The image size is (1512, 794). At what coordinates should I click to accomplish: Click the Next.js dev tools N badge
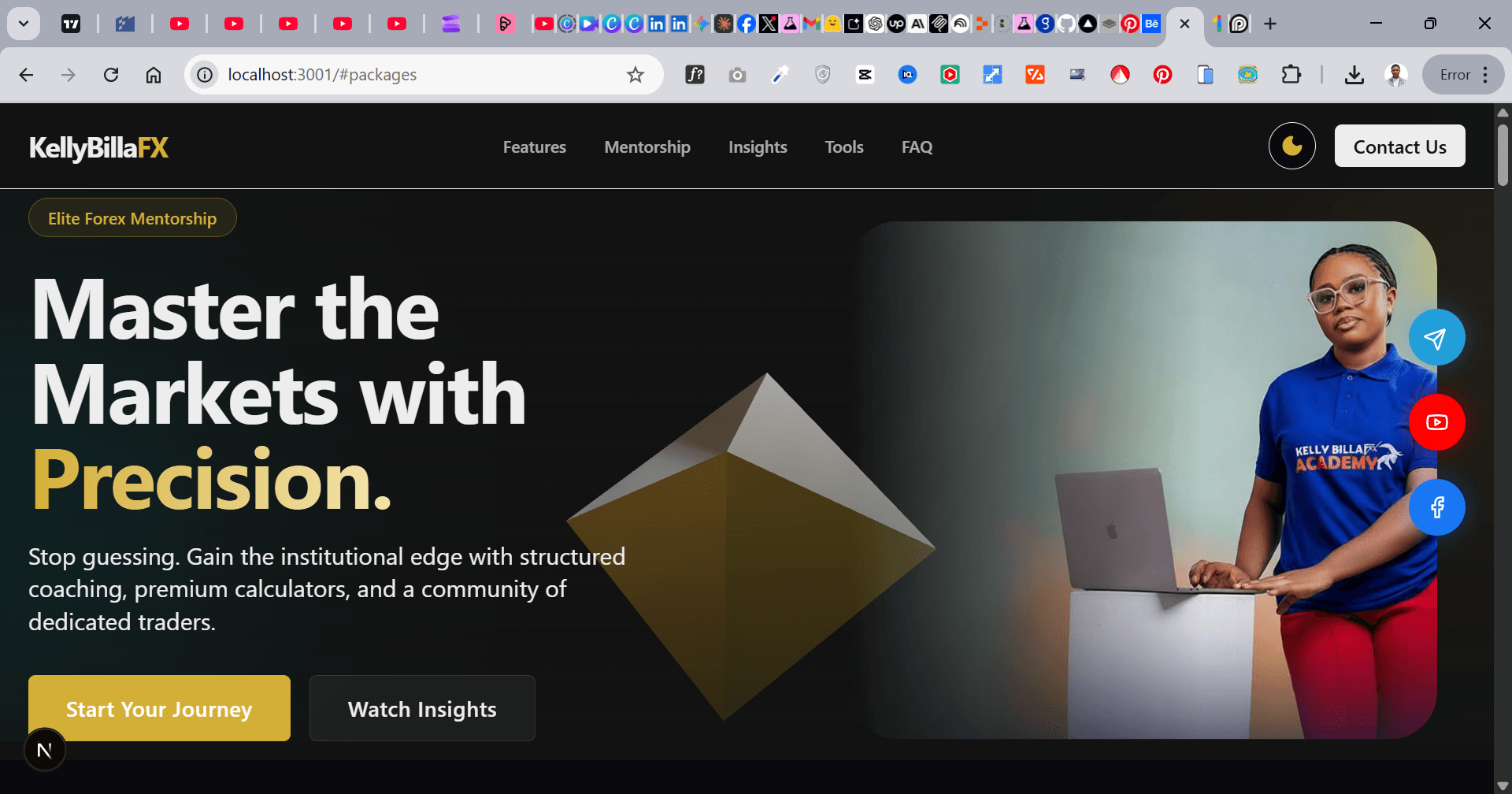point(45,750)
